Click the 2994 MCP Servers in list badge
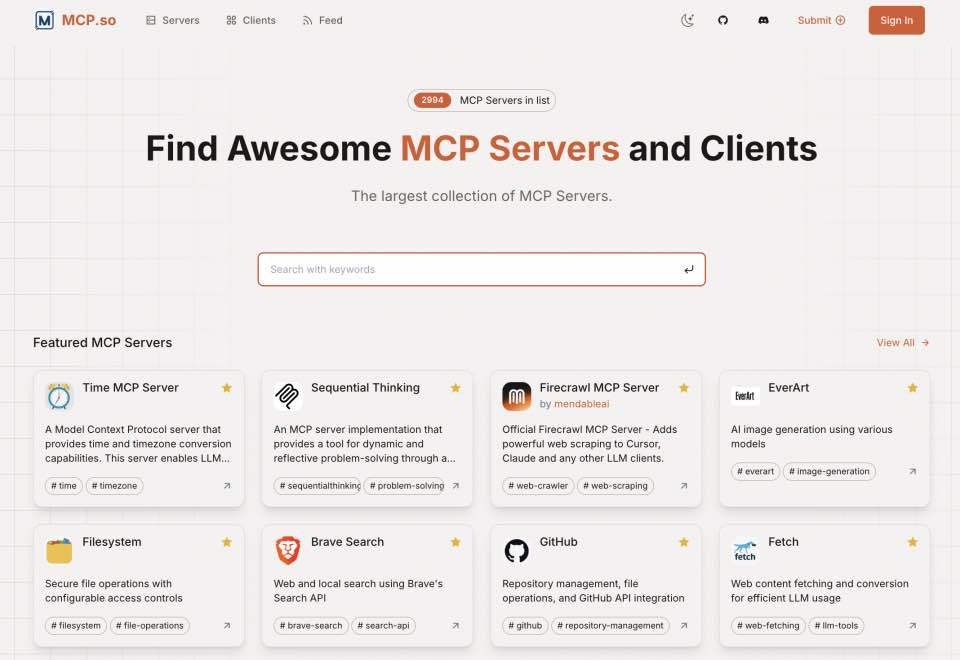This screenshot has width=960, height=660. point(481,100)
